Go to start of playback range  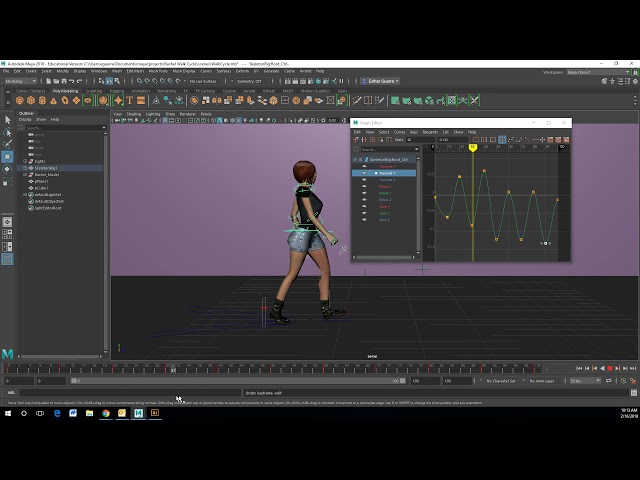579,369
